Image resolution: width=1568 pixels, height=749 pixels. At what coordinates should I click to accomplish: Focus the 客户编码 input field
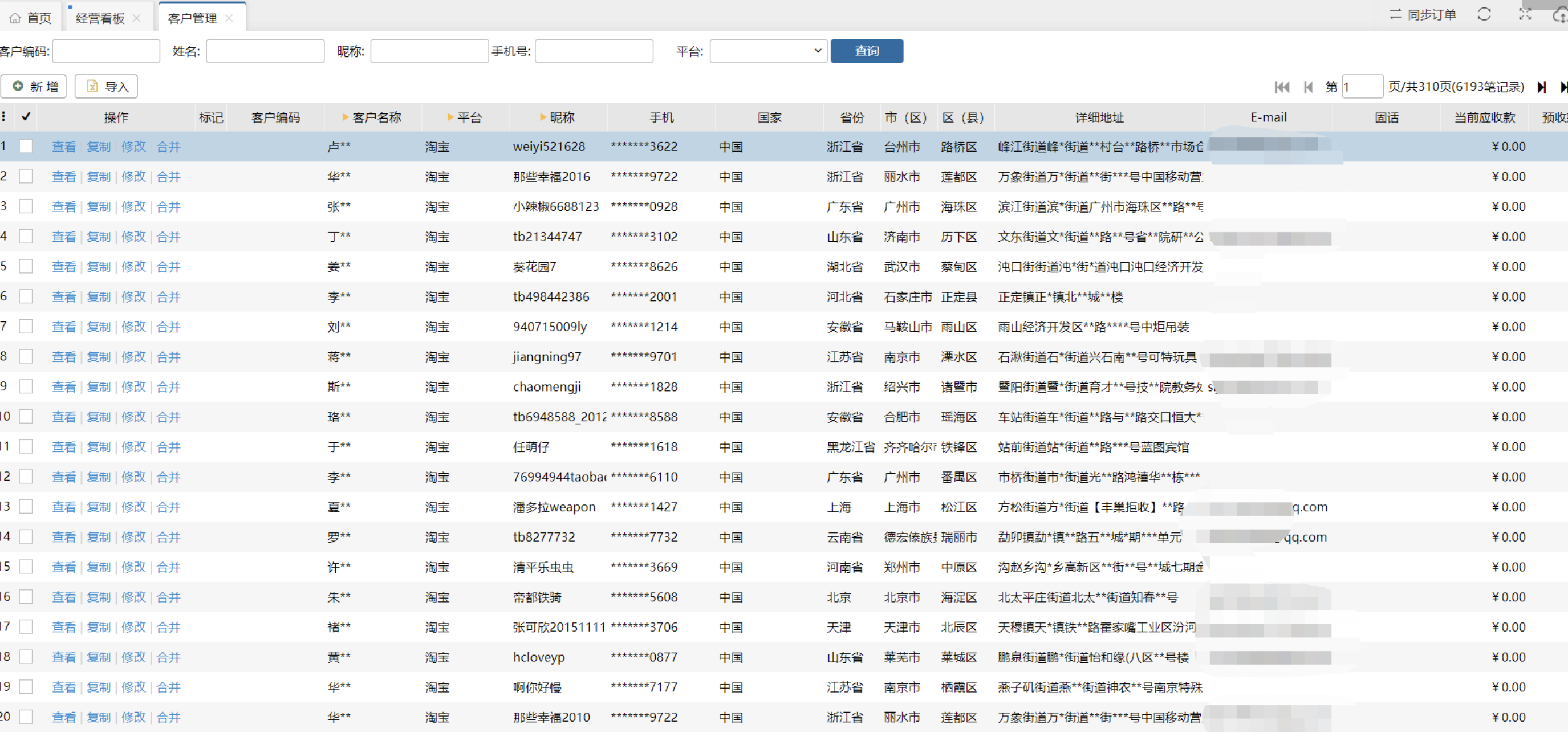tap(107, 51)
